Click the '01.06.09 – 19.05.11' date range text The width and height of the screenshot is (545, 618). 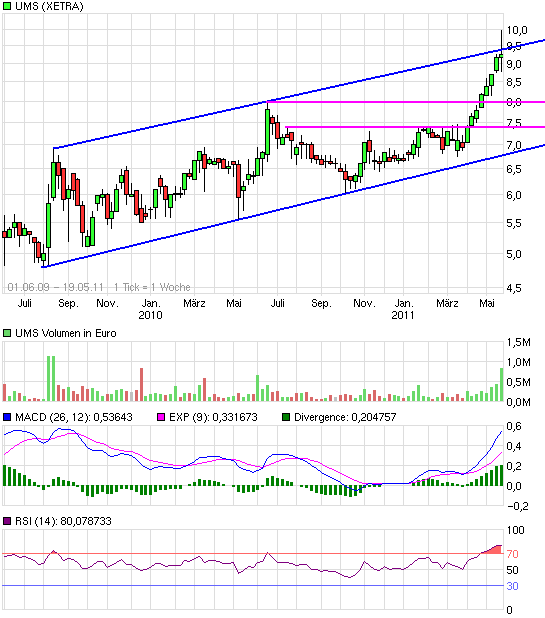56,287
